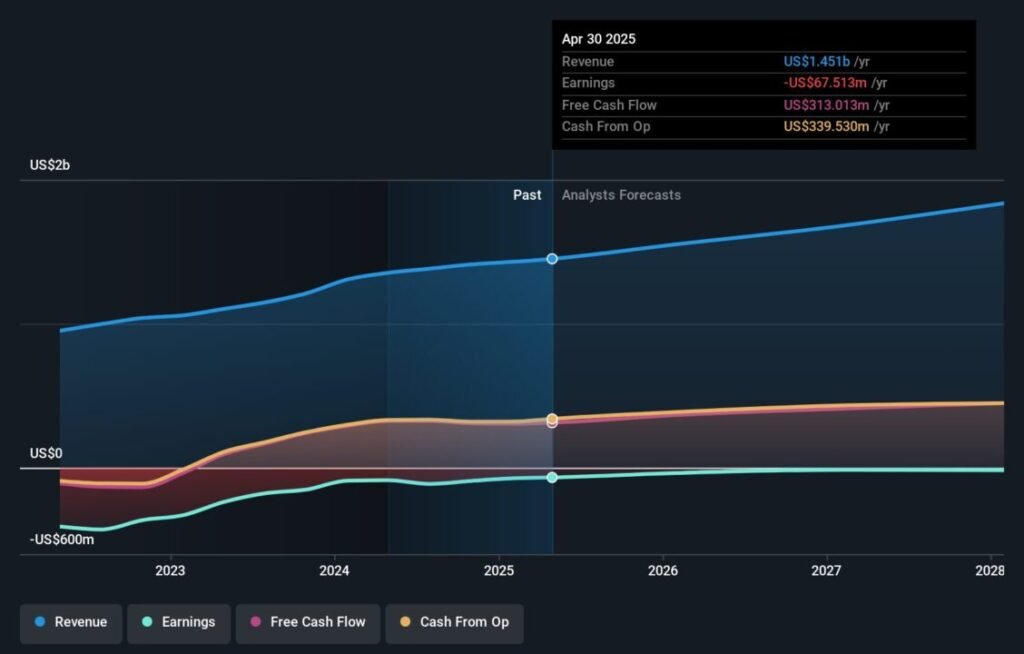Image resolution: width=1024 pixels, height=654 pixels.
Task: Click the 2028 x-axis label
Action: coord(990,571)
